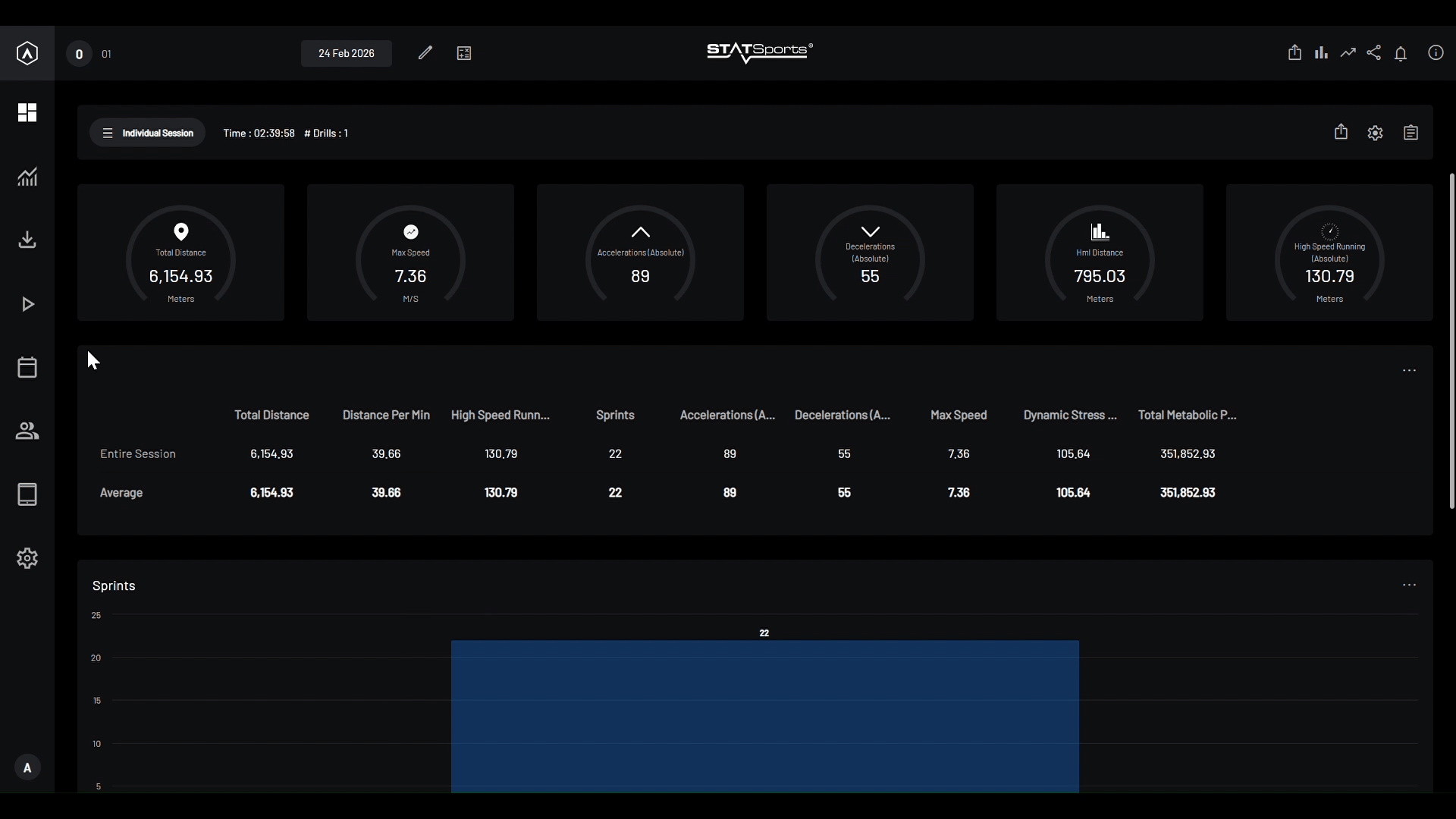Select the Accelerations (Absolute) gauge card

click(640, 253)
